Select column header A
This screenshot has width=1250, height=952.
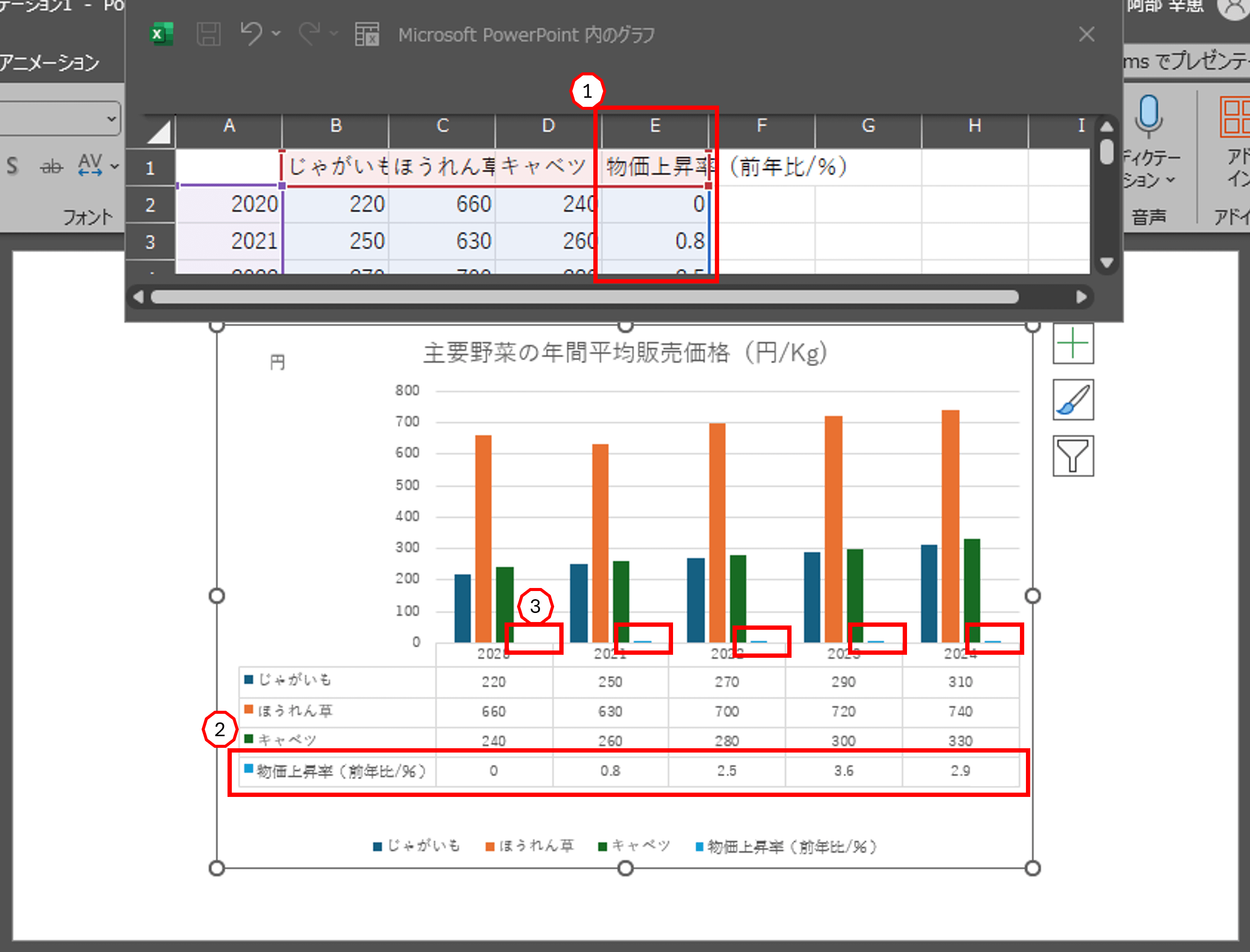tap(229, 126)
